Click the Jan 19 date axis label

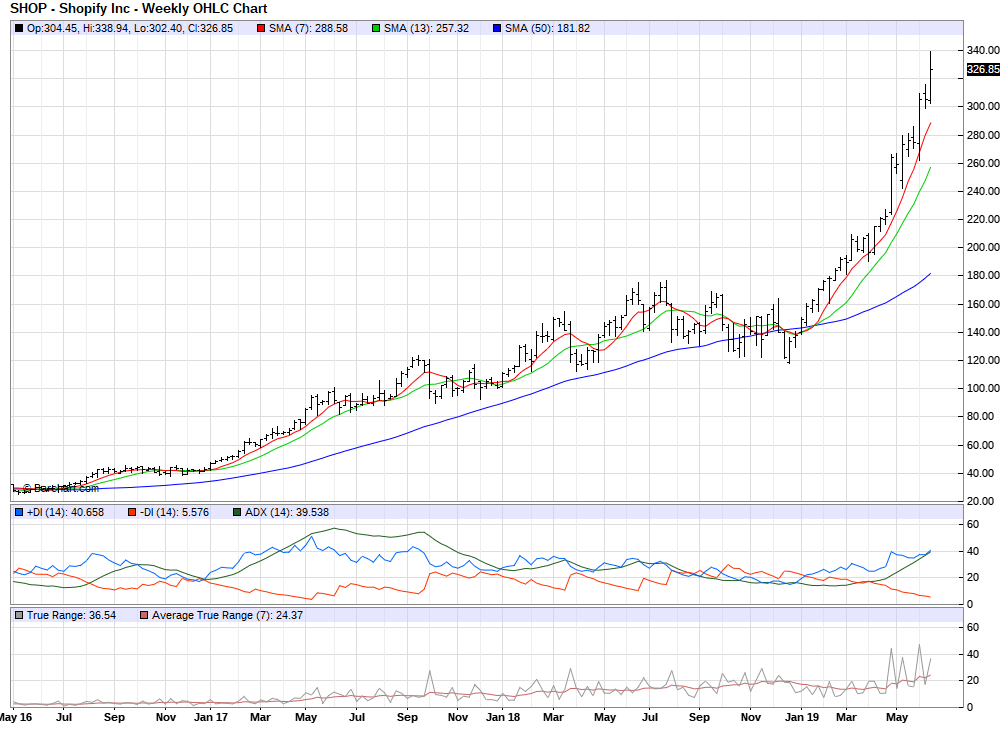click(802, 717)
